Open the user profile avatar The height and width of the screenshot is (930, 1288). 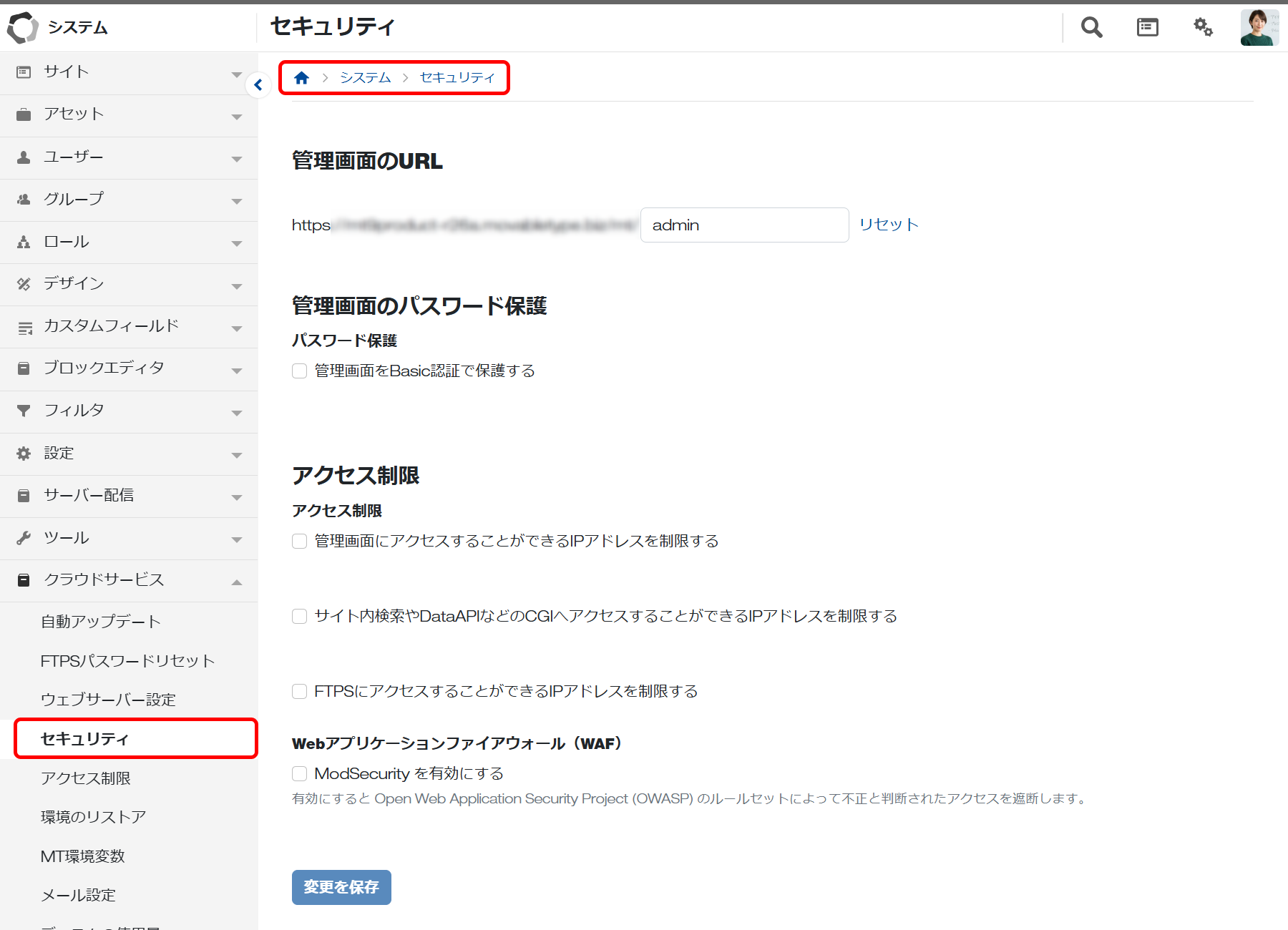[1259, 27]
